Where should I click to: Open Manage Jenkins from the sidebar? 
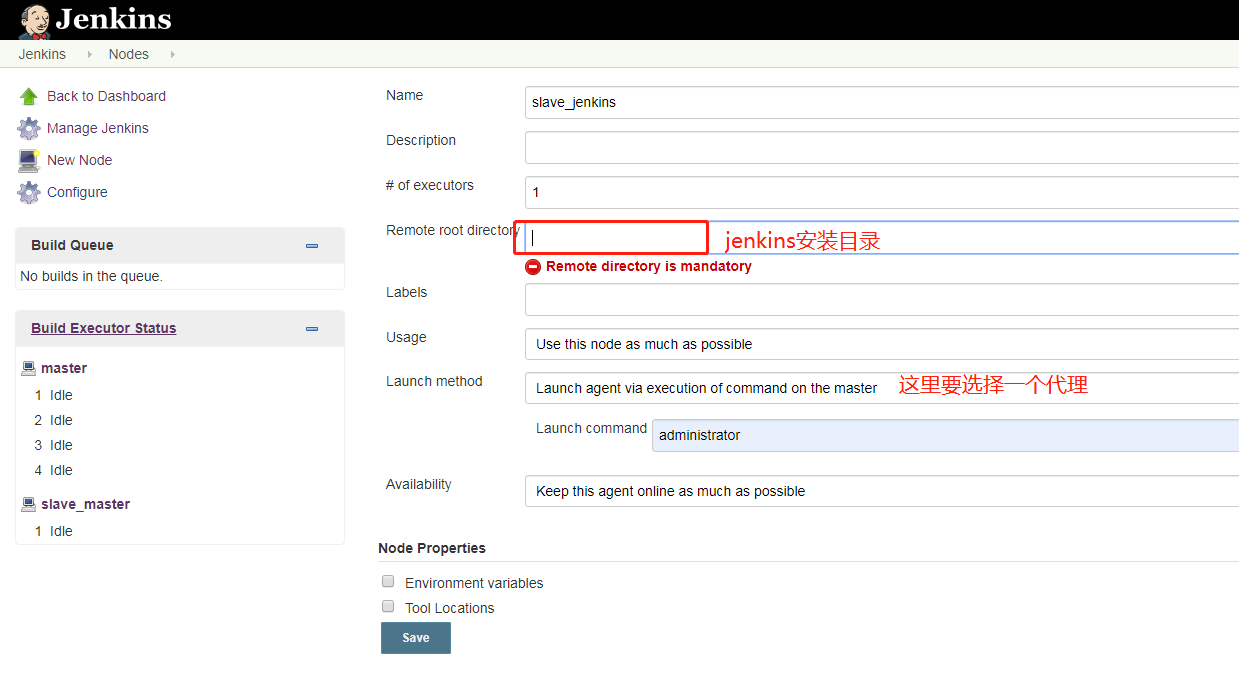pos(97,128)
